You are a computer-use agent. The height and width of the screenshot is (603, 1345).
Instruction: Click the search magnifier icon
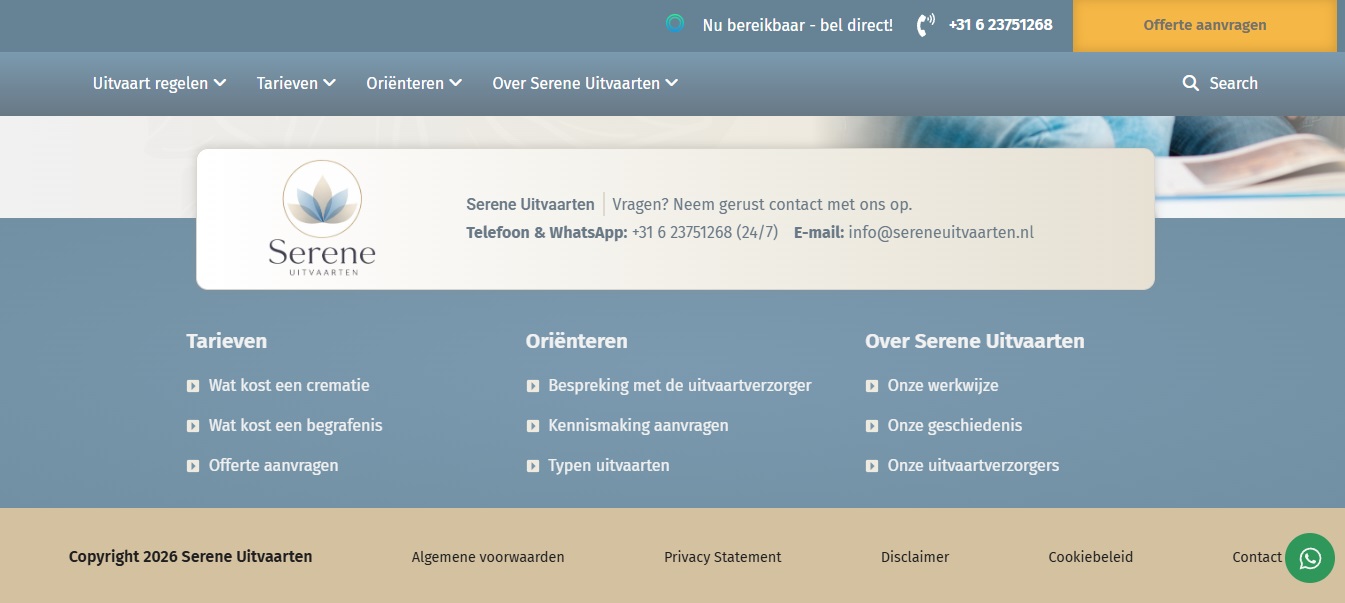(x=1190, y=83)
